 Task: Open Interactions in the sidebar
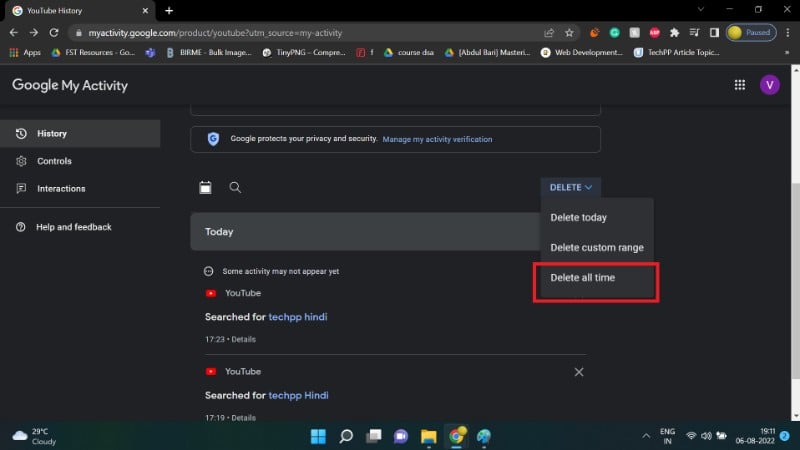(80, 189)
